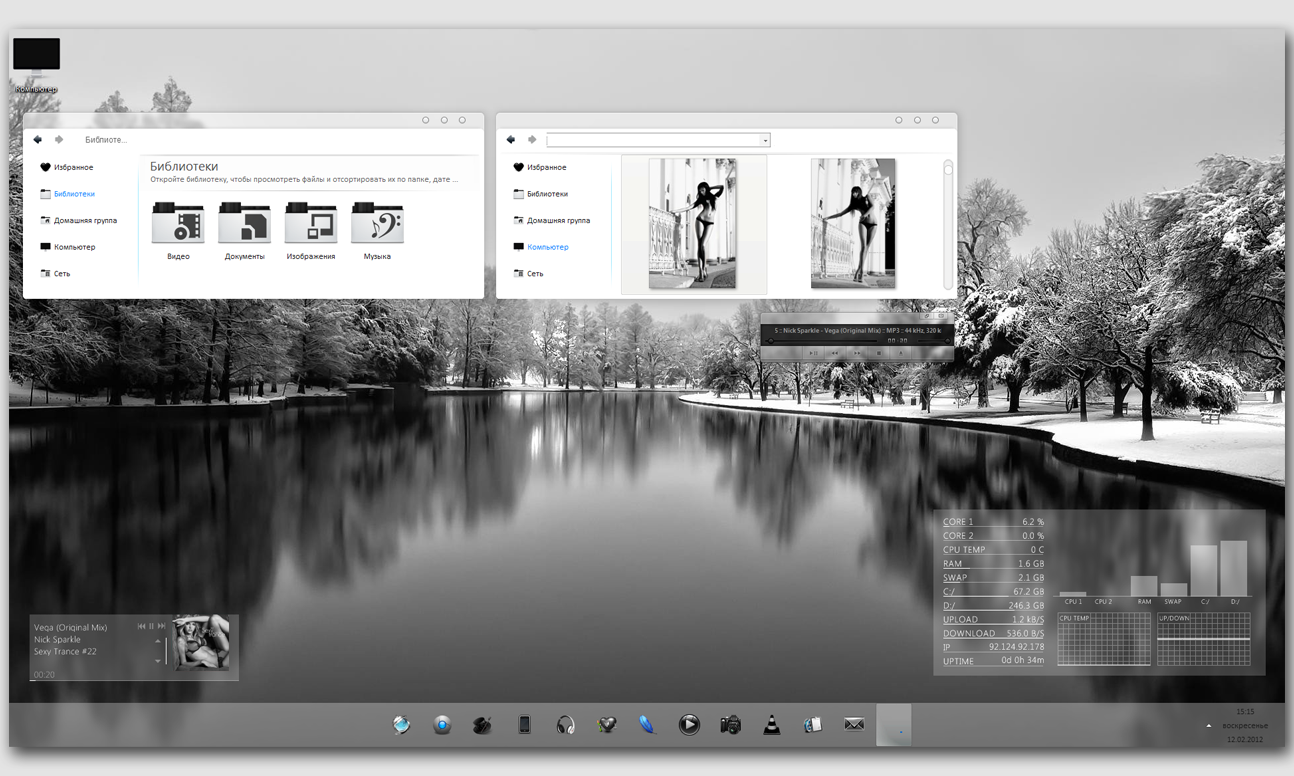Click the UPTIME row in system monitor

click(x=993, y=661)
